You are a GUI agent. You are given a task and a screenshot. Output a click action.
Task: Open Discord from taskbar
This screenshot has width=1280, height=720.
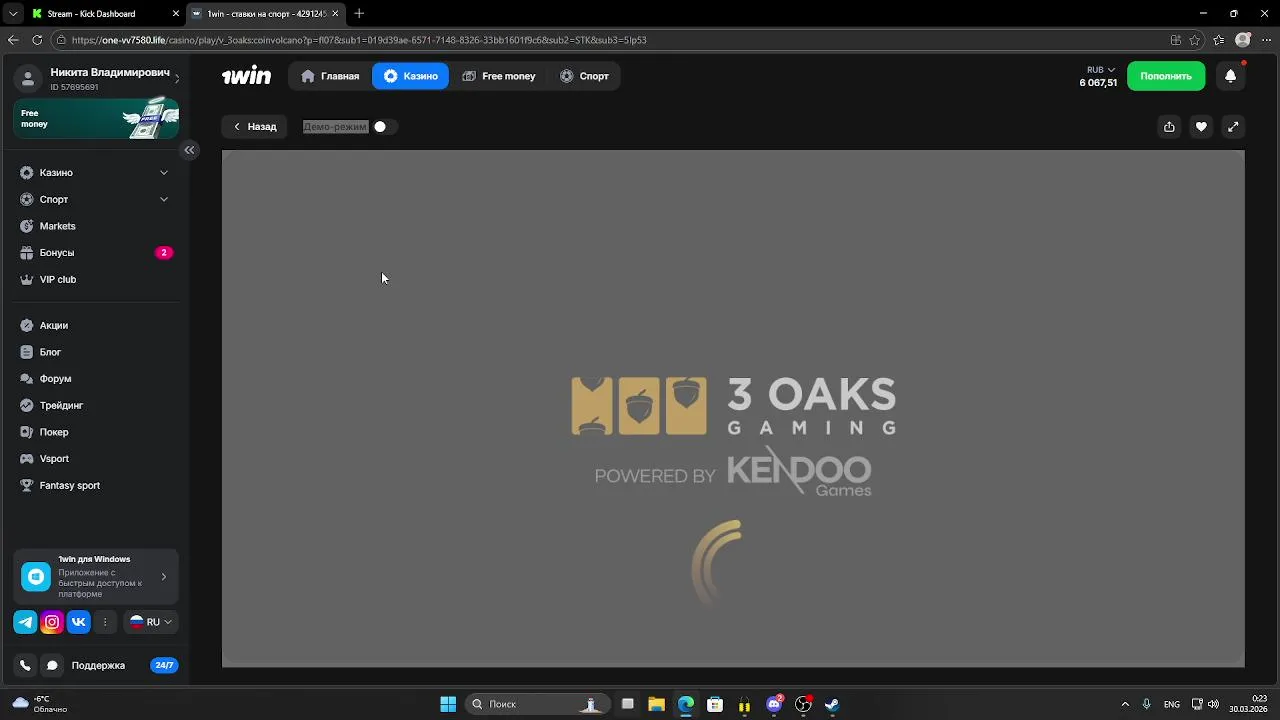pos(774,704)
